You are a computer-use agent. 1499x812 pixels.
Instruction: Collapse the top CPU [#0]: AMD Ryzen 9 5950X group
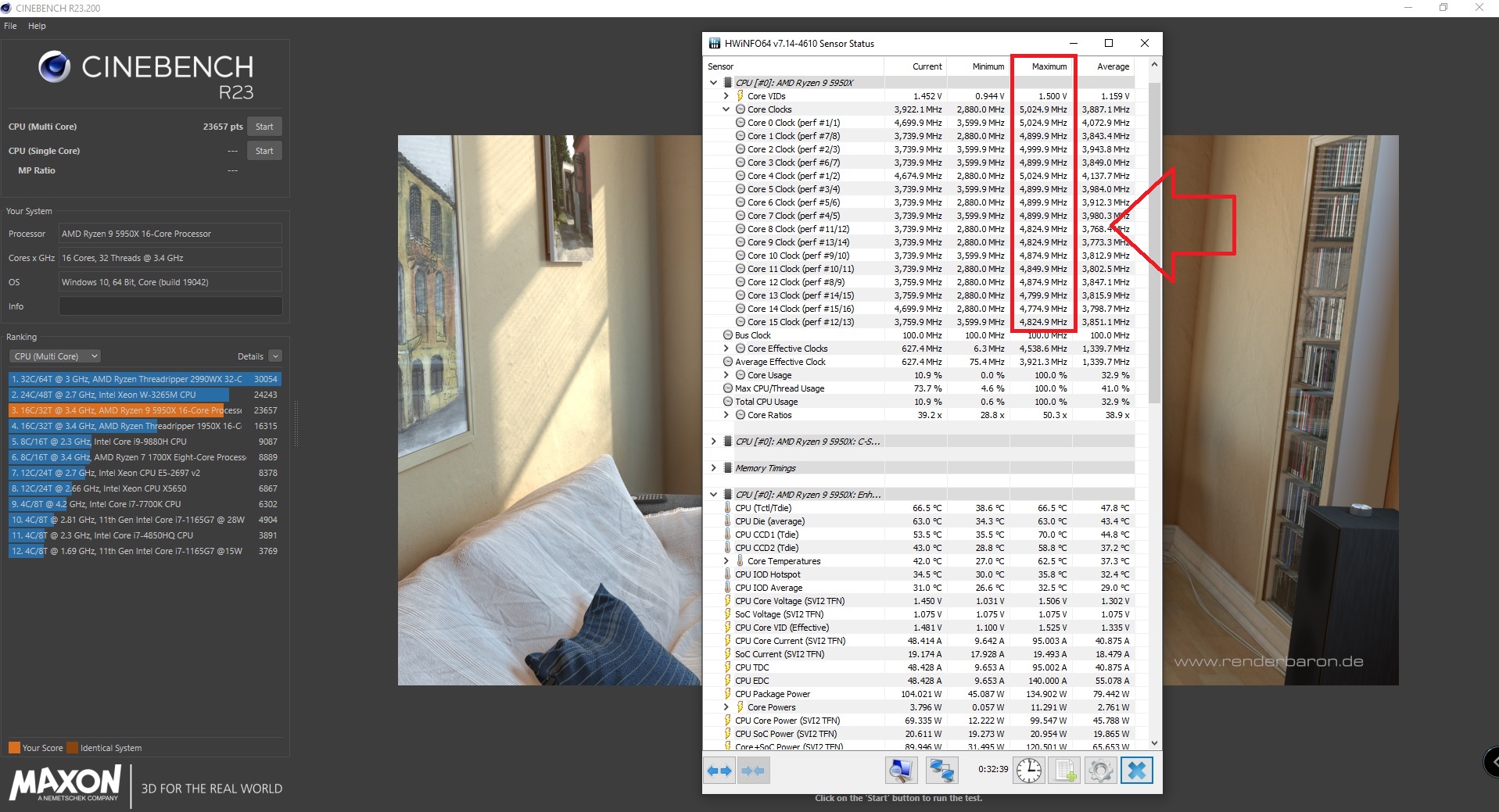(x=713, y=83)
